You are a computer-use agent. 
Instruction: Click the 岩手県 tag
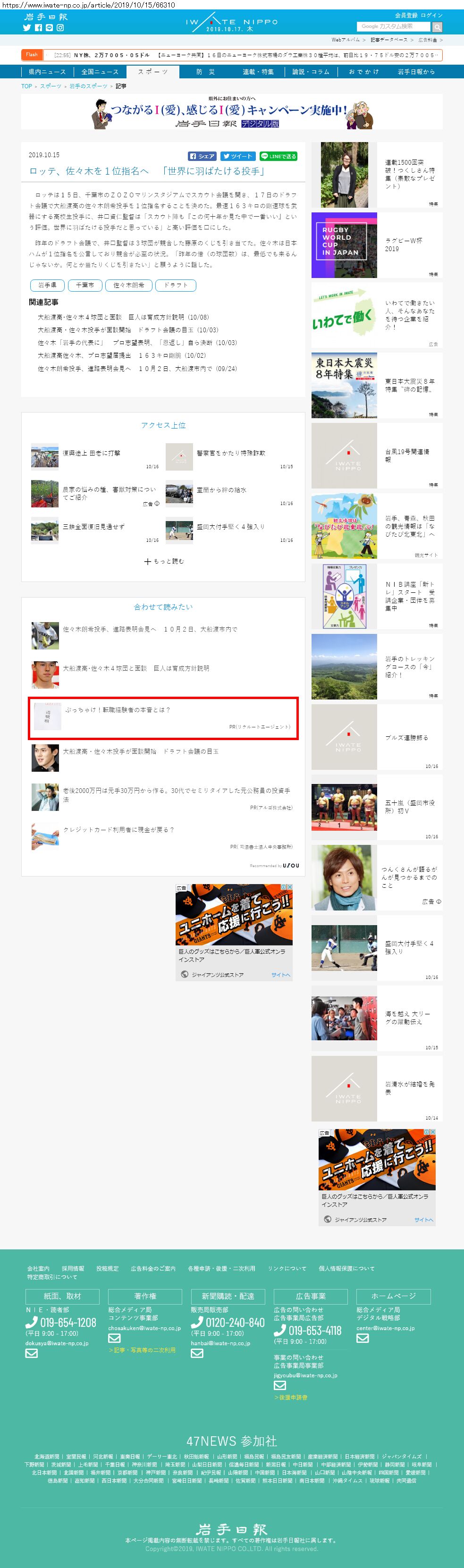(x=47, y=285)
